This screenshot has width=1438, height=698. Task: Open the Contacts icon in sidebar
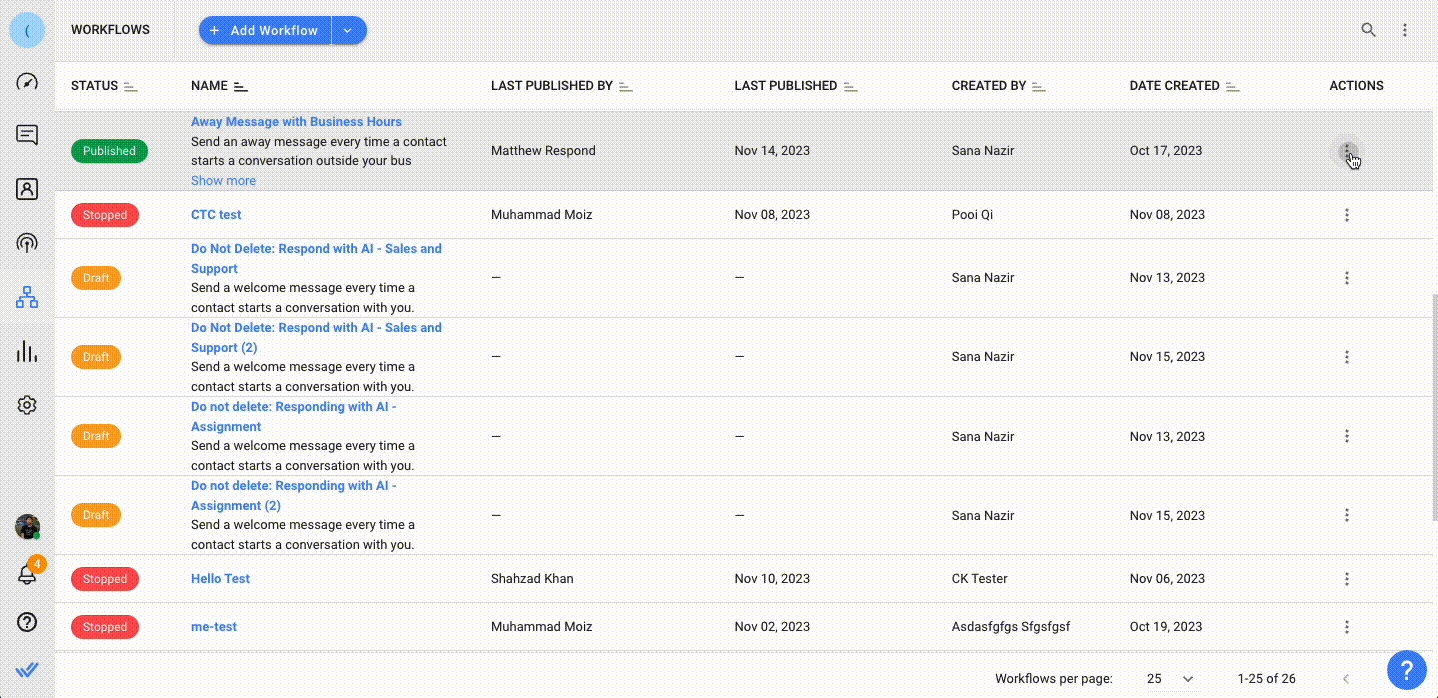point(27,189)
